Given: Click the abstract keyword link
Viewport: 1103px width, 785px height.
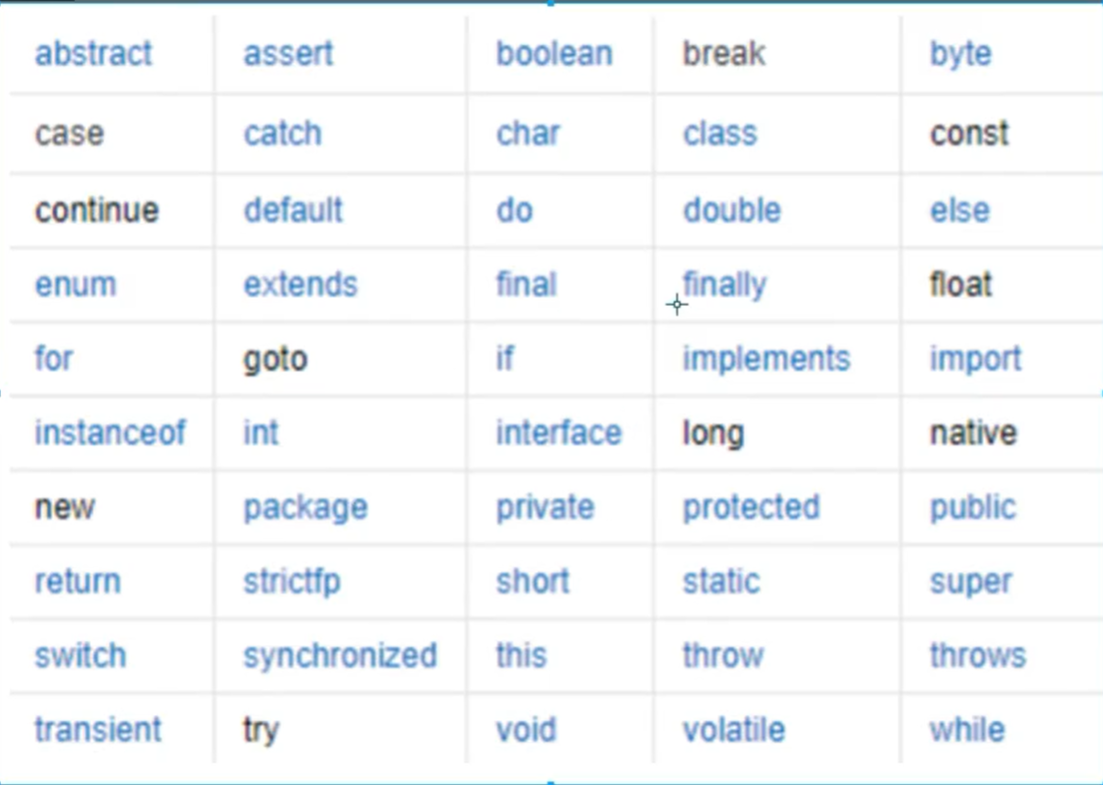Looking at the screenshot, I should pos(93,54).
